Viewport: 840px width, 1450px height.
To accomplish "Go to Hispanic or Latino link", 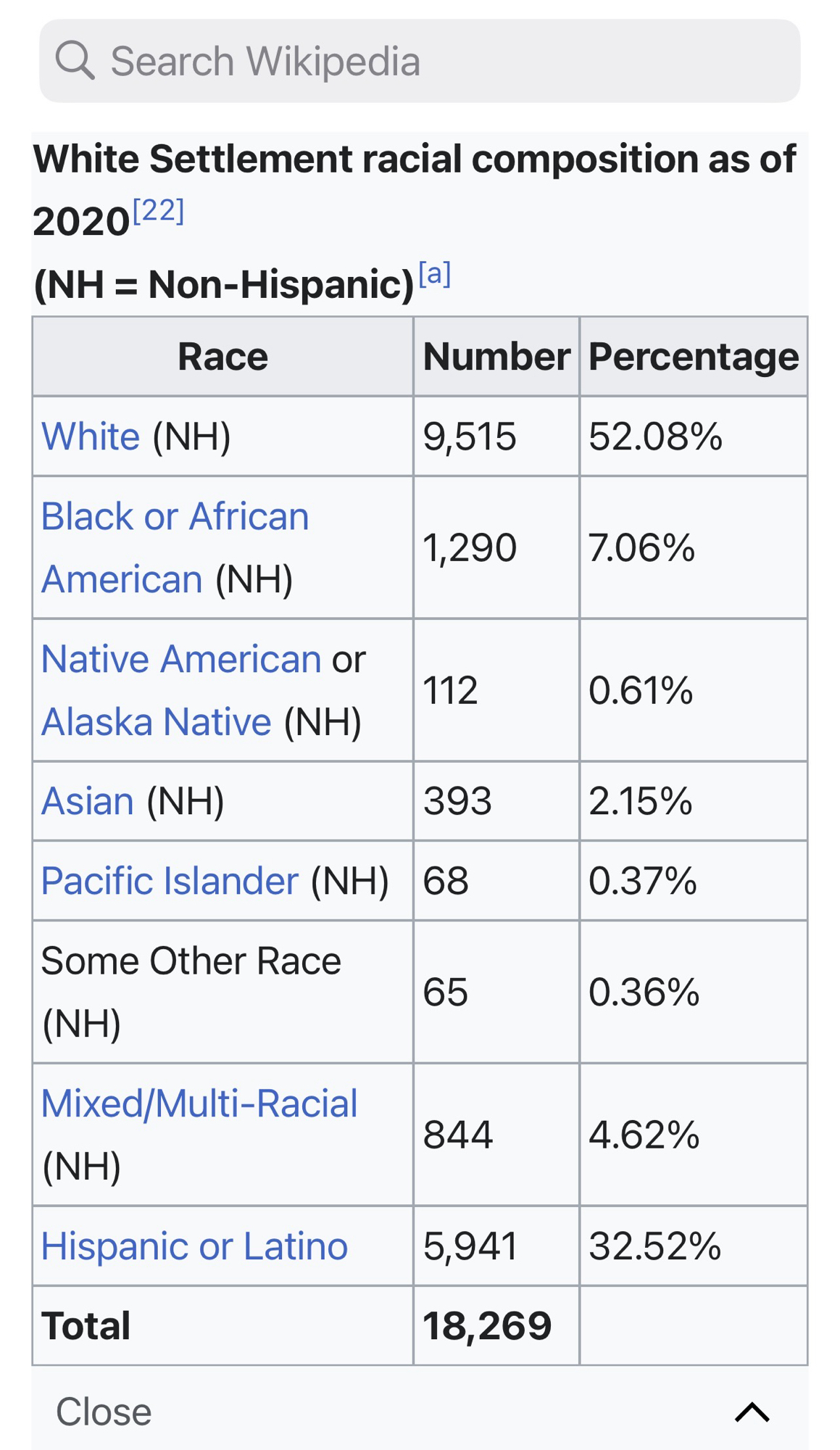I will tap(194, 1246).
